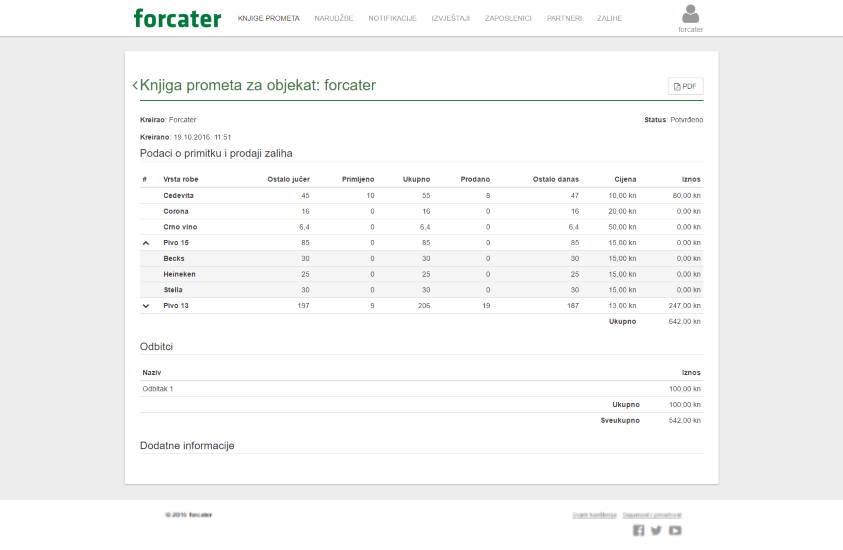Viewport: 843px width, 550px height.
Task: Open the terms of use footer link
Action: [x=594, y=515]
